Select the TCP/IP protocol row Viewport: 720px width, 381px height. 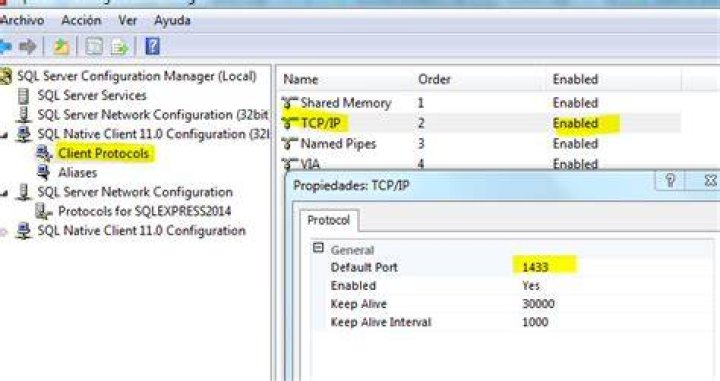[x=480, y=123]
